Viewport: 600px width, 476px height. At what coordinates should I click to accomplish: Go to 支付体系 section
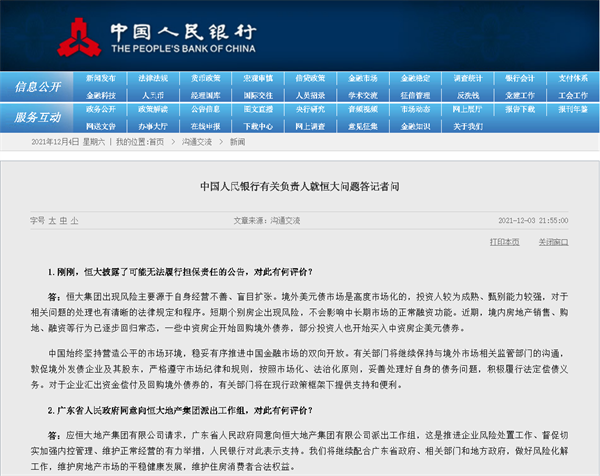coord(573,78)
